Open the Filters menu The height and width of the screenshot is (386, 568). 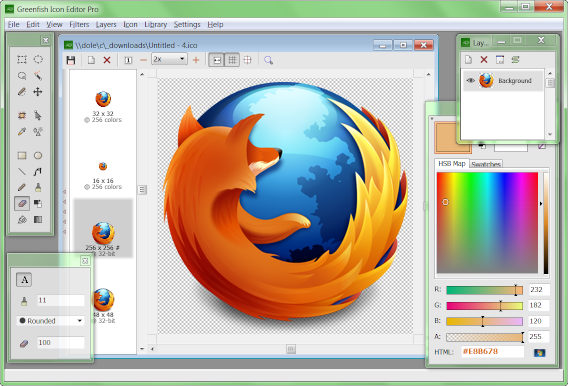coord(79,24)
